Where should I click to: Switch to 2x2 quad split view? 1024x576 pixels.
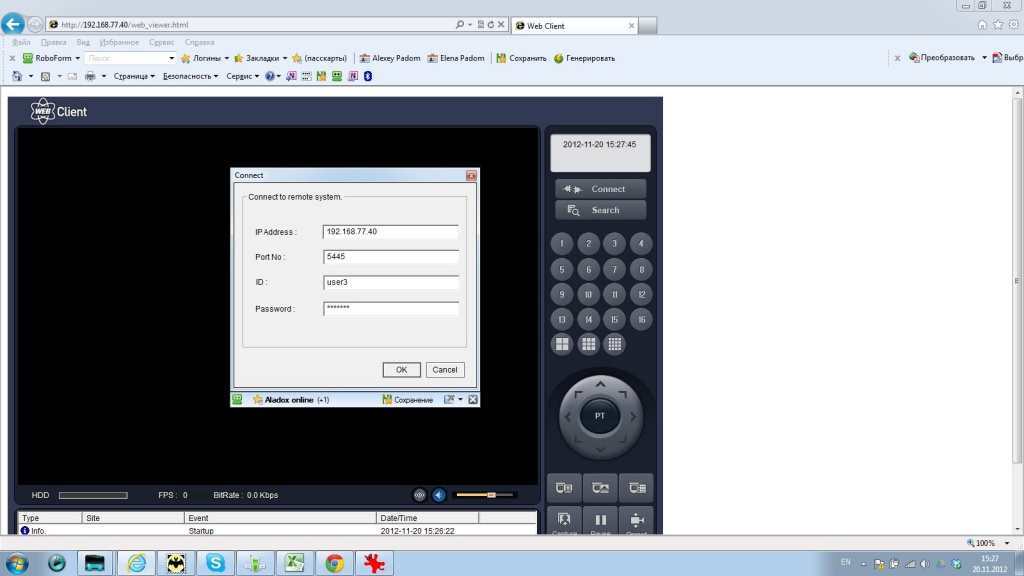[x=562, y=344]
